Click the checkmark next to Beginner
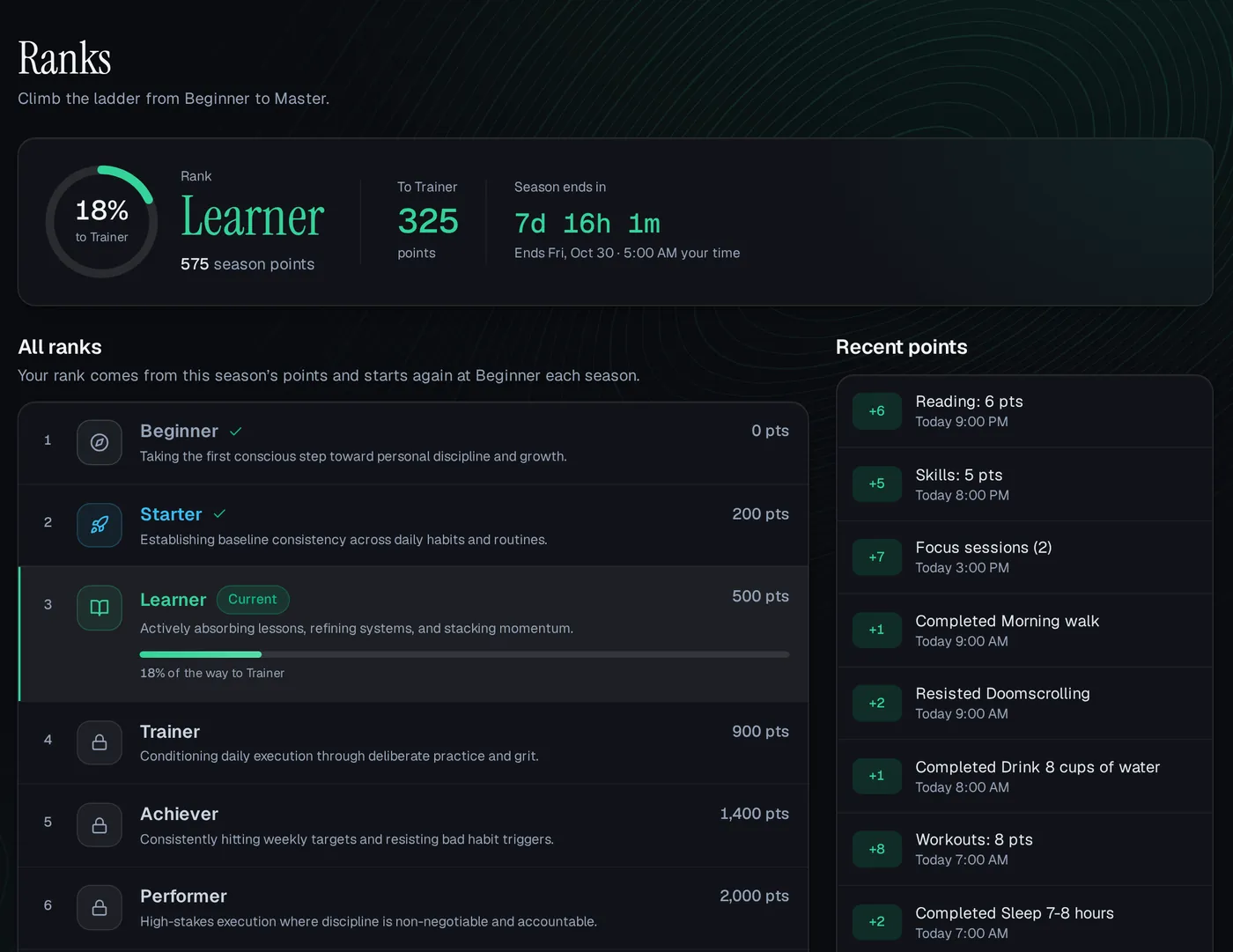The image size is (1233, 952). (x=236, y=432)
